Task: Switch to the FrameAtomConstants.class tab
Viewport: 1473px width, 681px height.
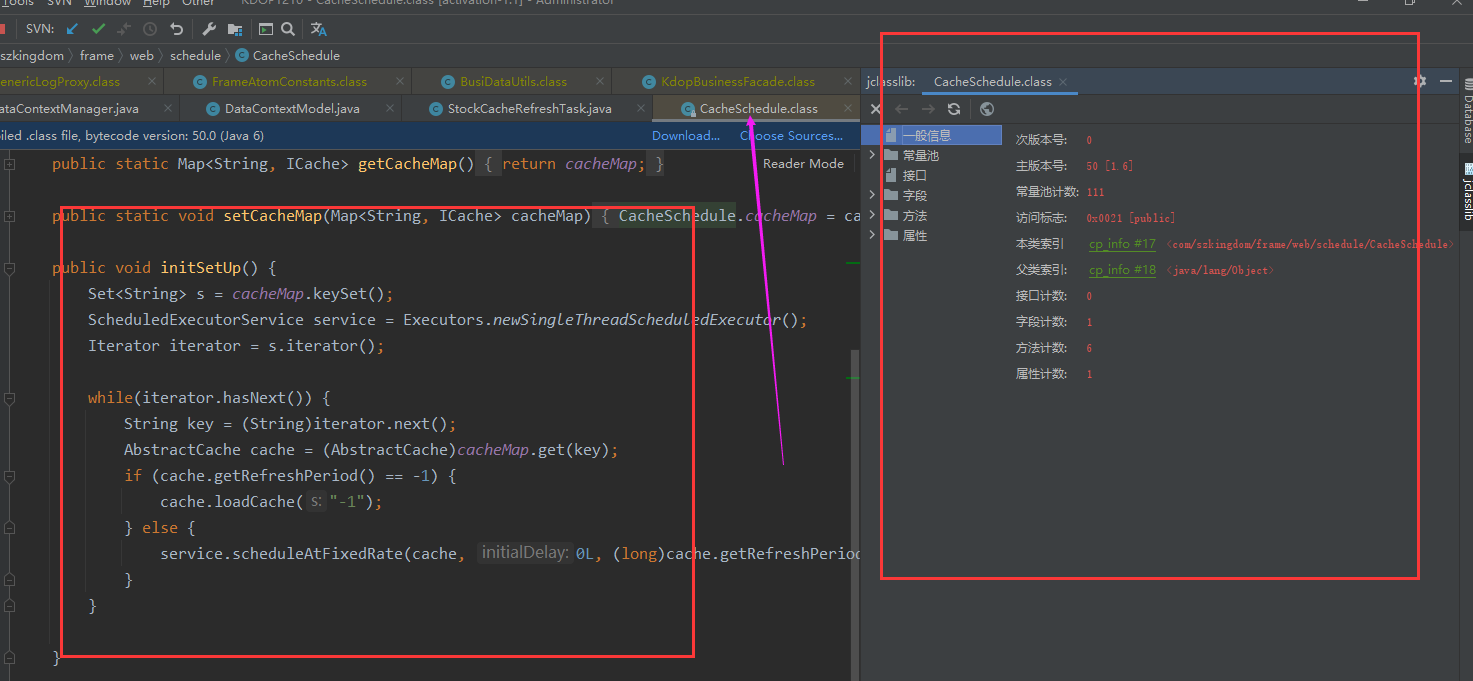Action: tap(289, 82)
